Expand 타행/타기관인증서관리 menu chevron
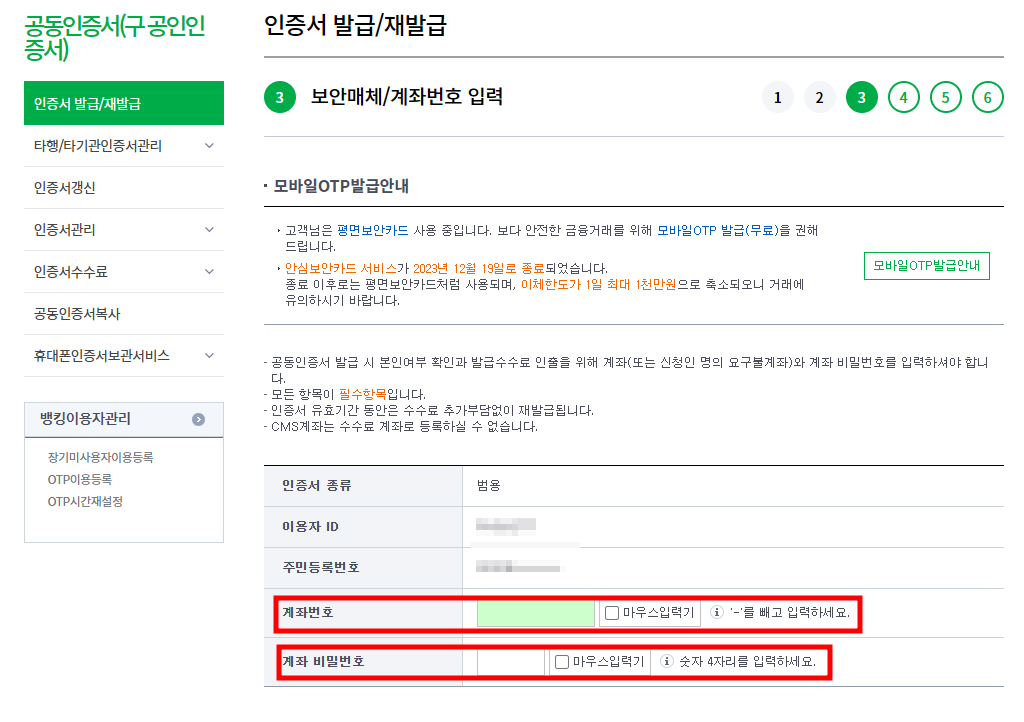The height and width of the screenshot is (722, 1024). click(x=209, y=146)
